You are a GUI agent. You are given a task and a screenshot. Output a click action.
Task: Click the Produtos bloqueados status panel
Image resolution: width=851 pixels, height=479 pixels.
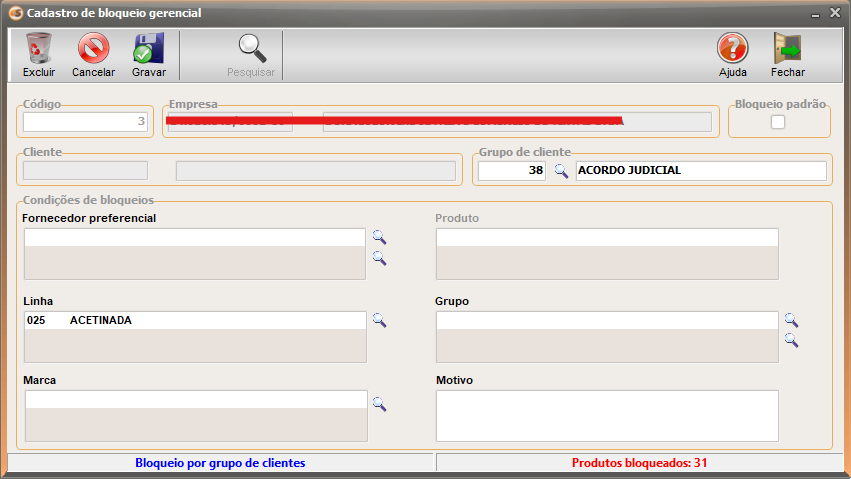[639, 463]
